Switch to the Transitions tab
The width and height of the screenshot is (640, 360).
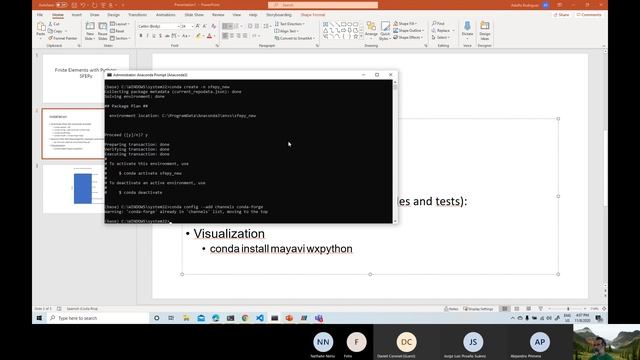pos(137,15)
